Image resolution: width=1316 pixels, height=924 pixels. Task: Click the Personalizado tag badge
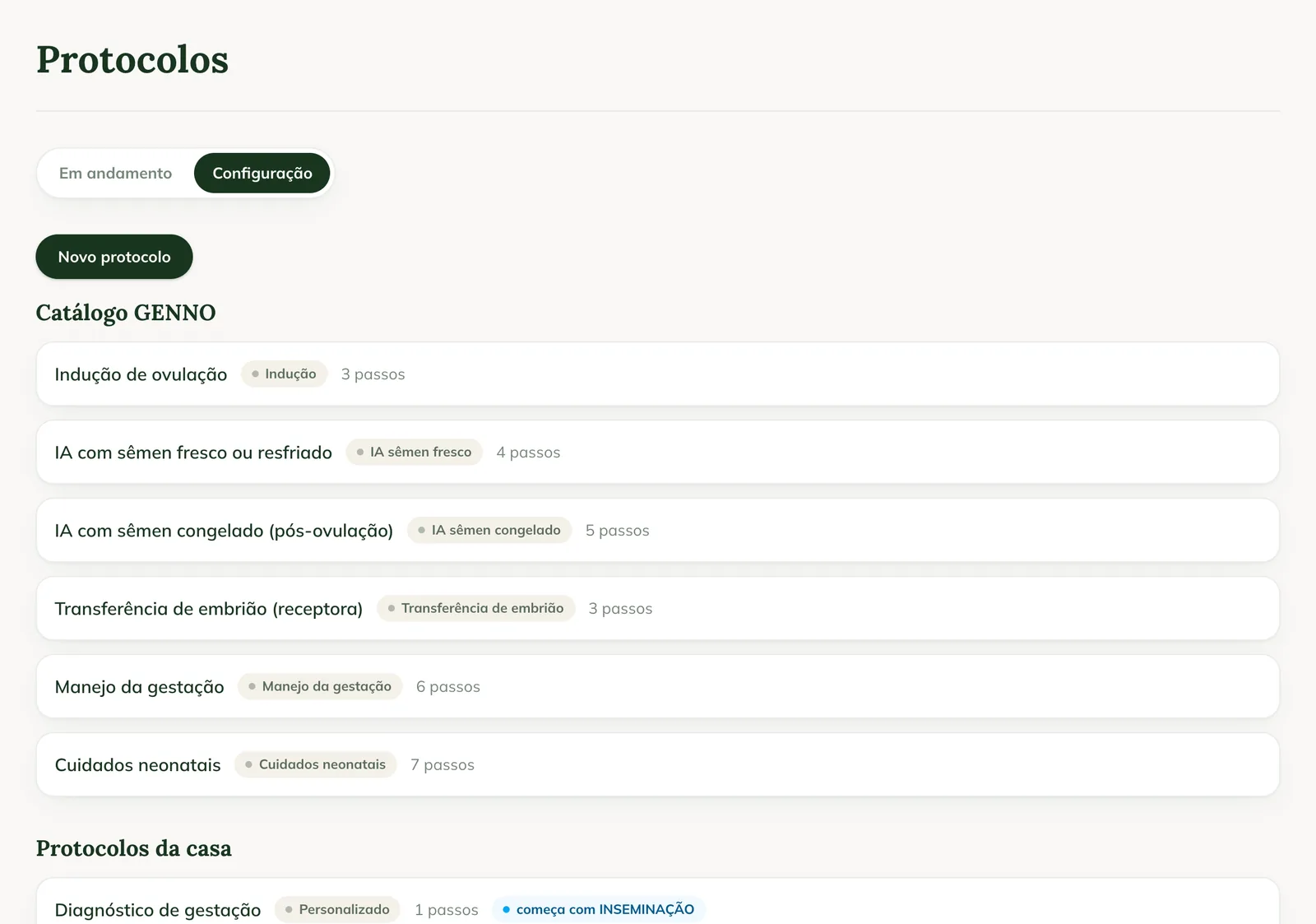coord(337,909)
